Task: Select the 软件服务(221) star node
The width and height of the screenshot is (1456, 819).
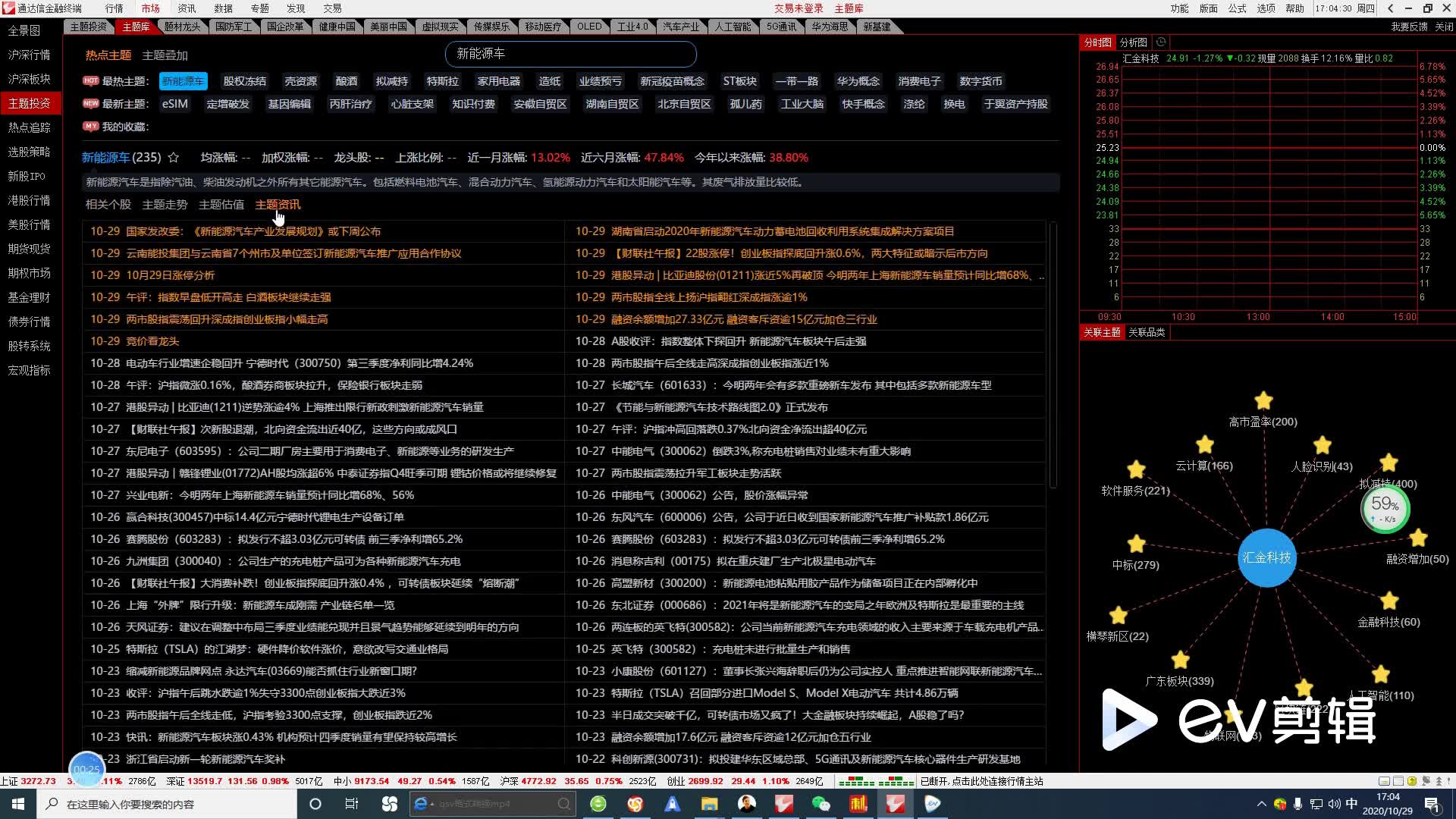Action: (1136, 469)
